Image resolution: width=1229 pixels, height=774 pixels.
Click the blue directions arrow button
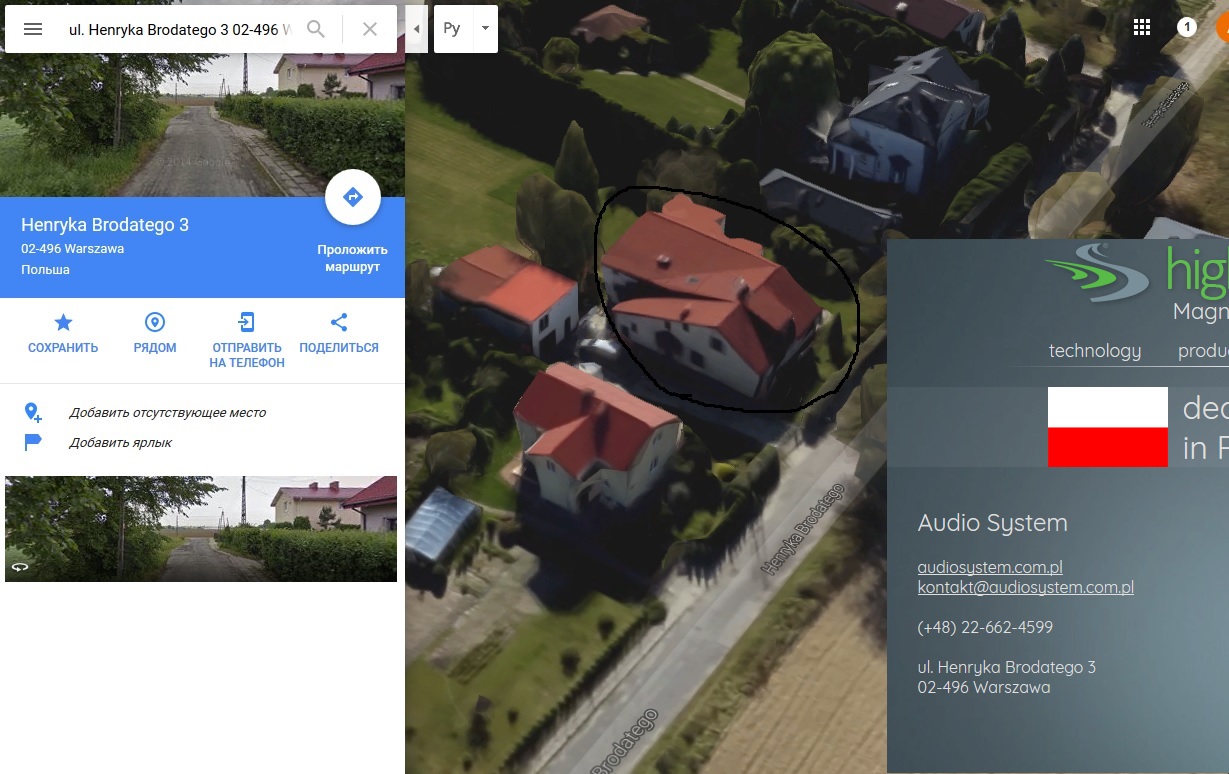353,197
